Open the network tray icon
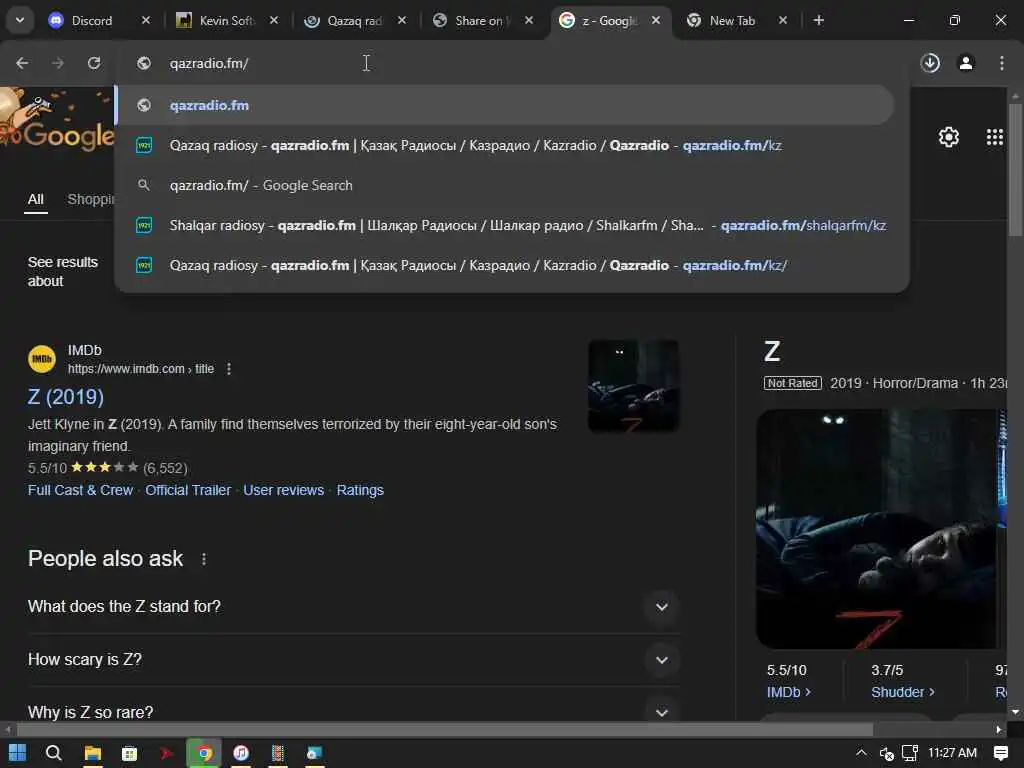 pos(910,753)
